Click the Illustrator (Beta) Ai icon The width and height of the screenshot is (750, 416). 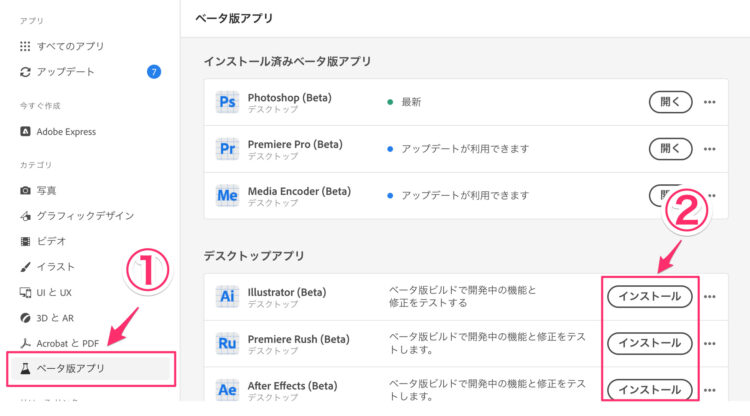pos(227,296)
